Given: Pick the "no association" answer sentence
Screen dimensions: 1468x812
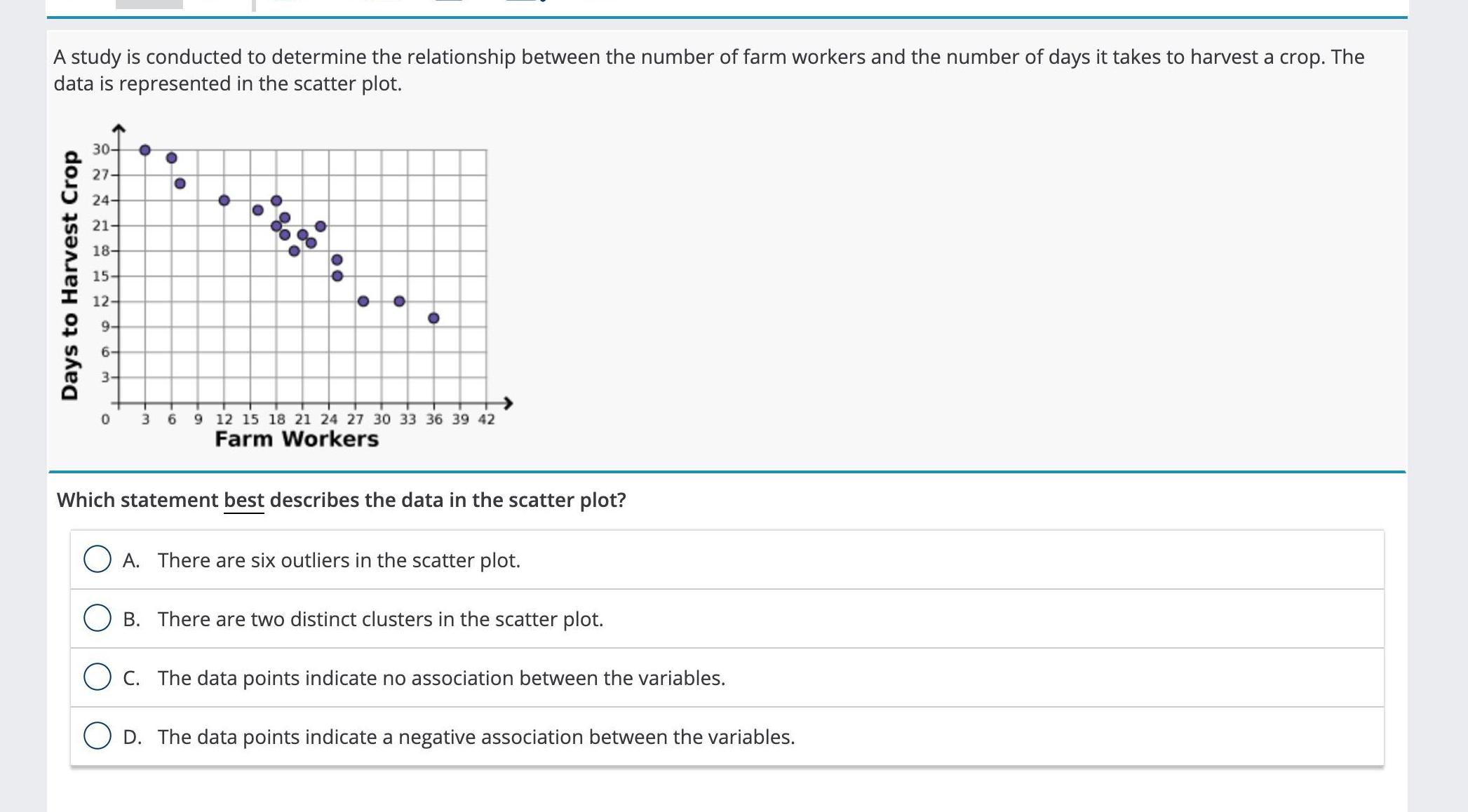Looking at the screenshot, I should click(441, 678).
